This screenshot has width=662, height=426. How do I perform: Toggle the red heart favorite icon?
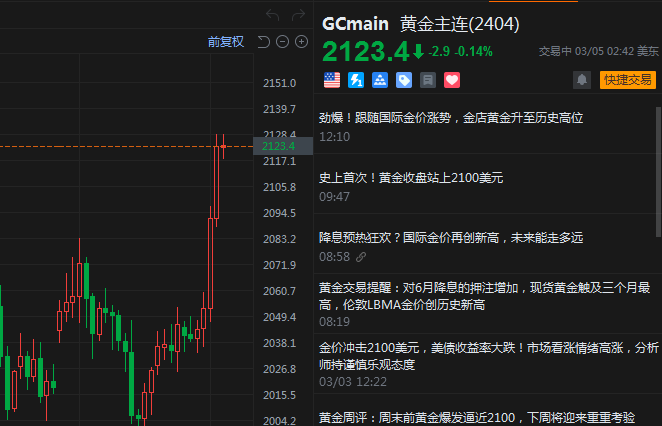point(452,80)
